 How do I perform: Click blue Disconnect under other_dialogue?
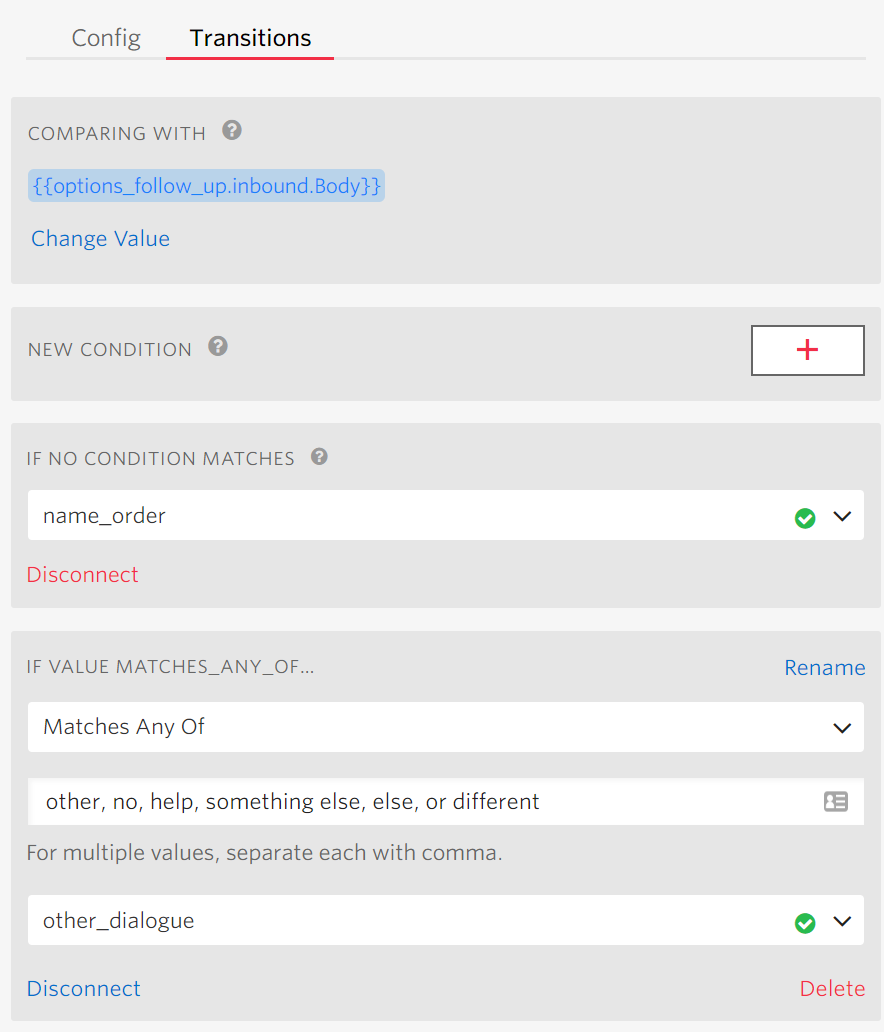click(x=84, y=988)
